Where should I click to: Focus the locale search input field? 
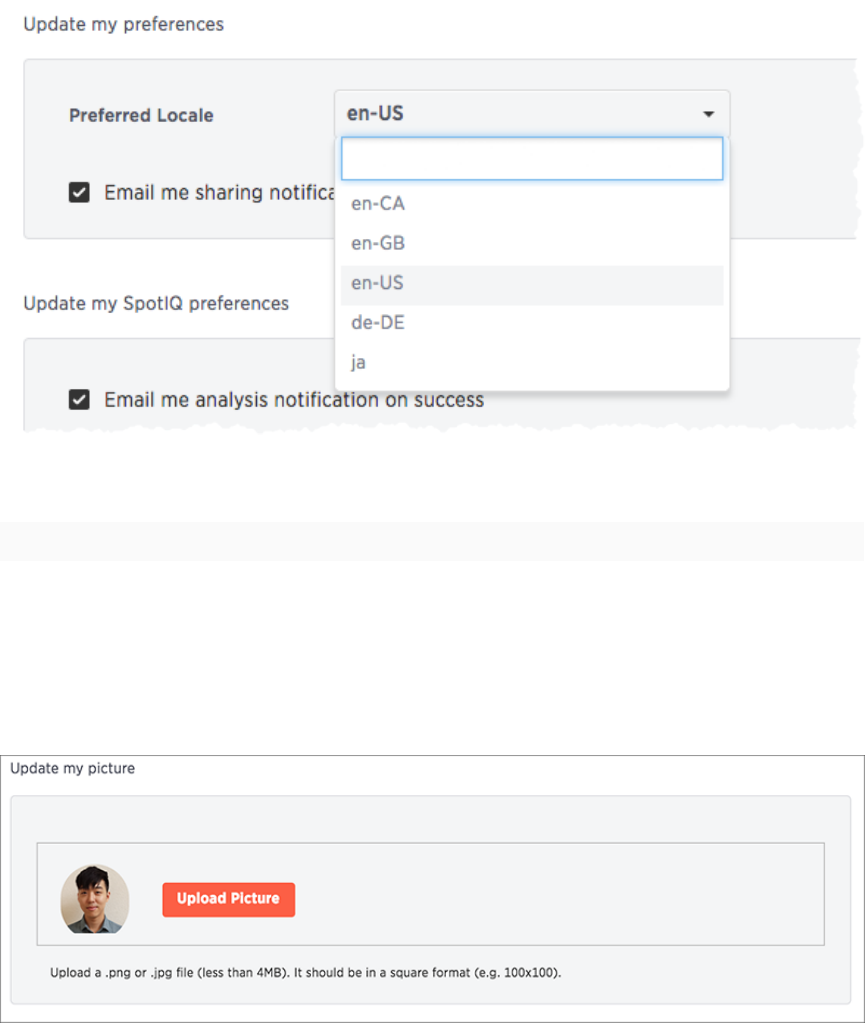[532, 159]
